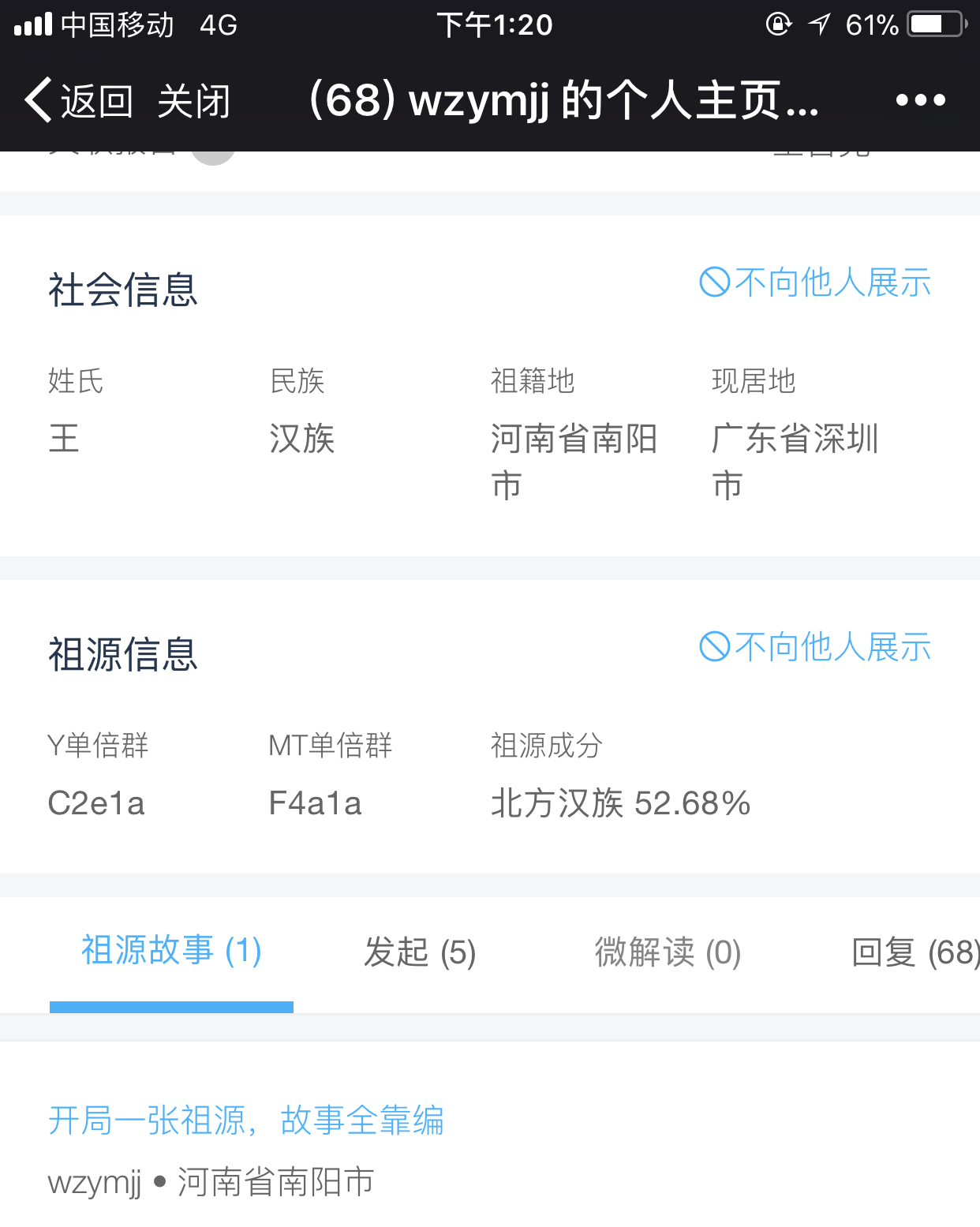Toggle 不向他人展示 for 社会信息
The width and height of the screenshot is (980, 1227).
tap(832, 282)
